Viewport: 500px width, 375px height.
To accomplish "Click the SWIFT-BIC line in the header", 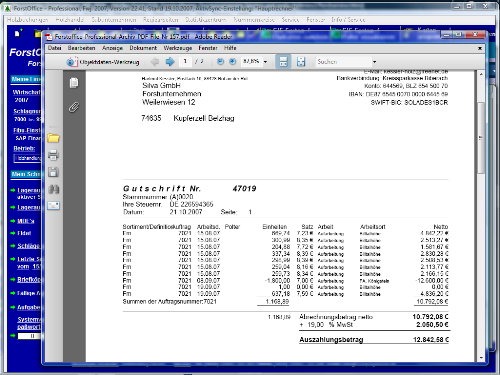I will [x=409, y=102].
